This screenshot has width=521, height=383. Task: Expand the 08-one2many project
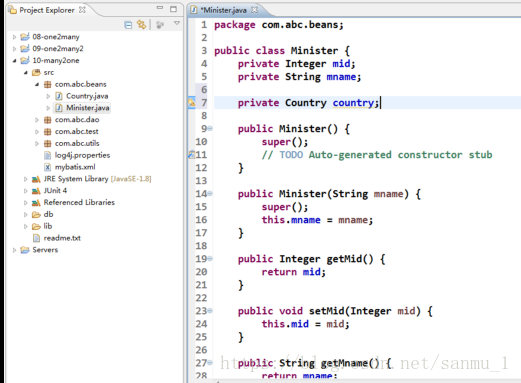[x=14, y=37]
